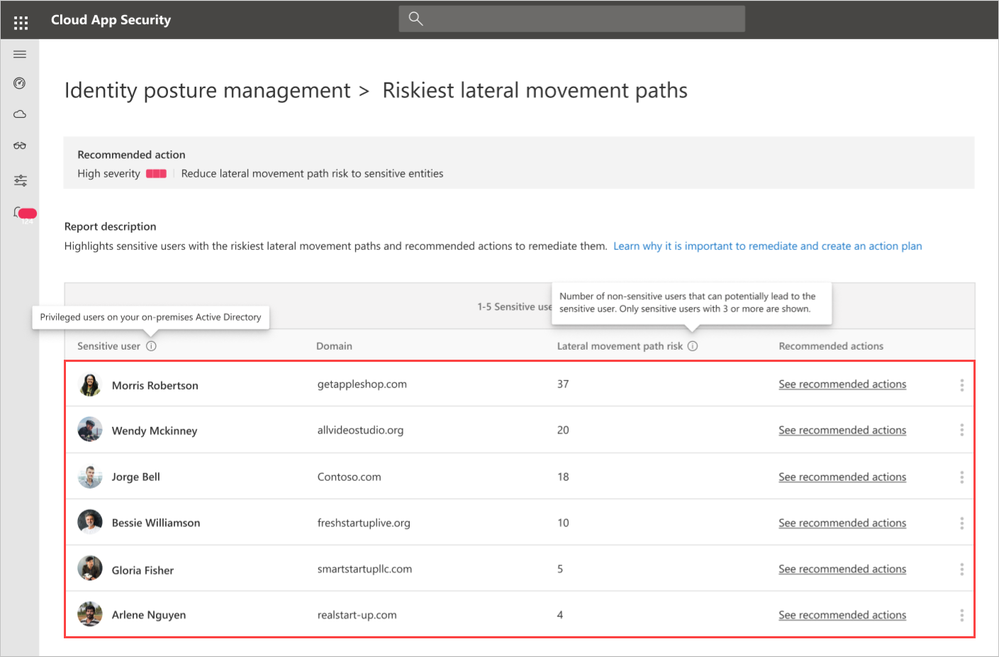This screenshot has height=657, width=999.
Task: Open more options for Wendy Mckinney row
Action: click(x=961, y=430)
